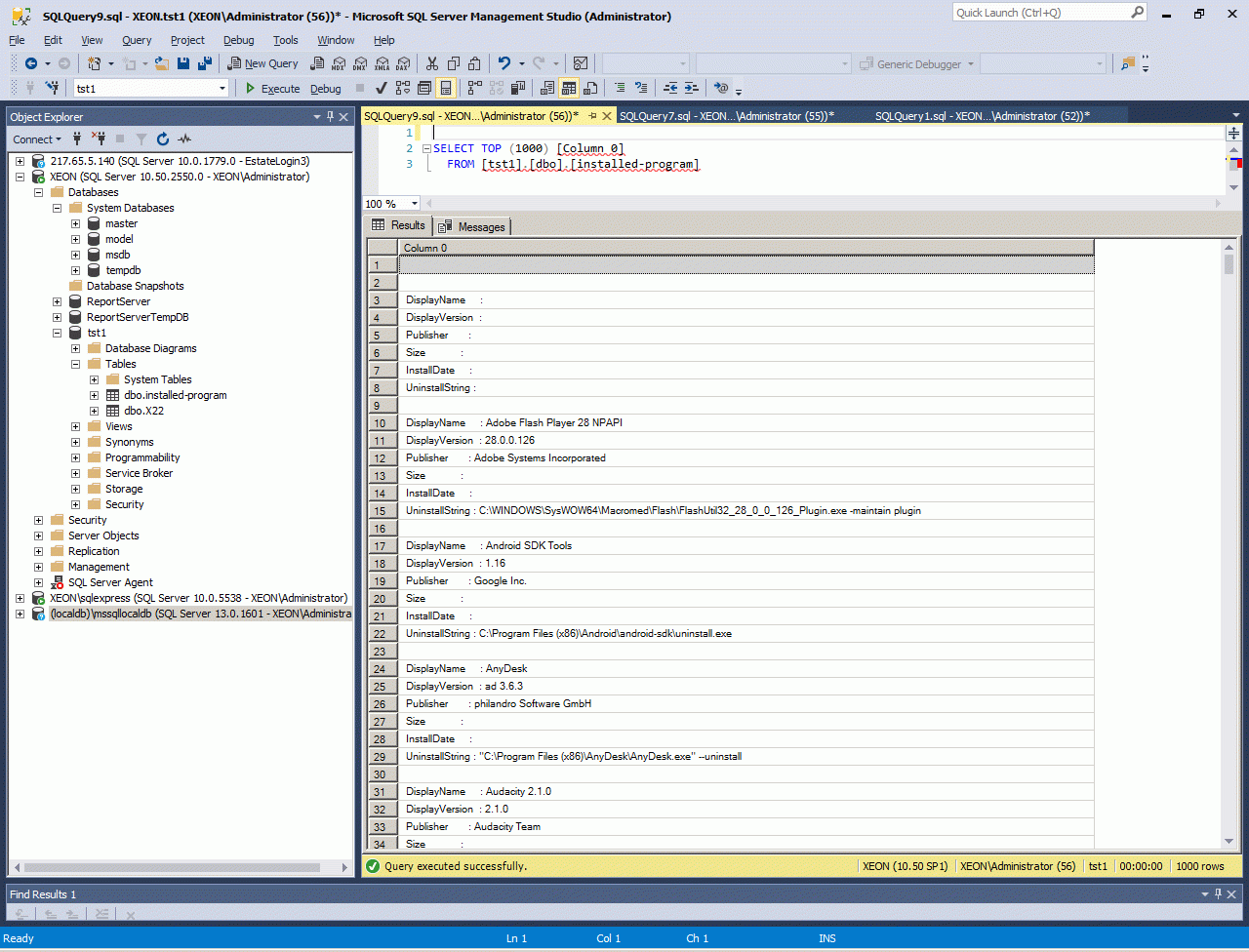This screenshot has width=1249, height=952.
Task: Click the New Query toolbar button
Action: point(262,63)
